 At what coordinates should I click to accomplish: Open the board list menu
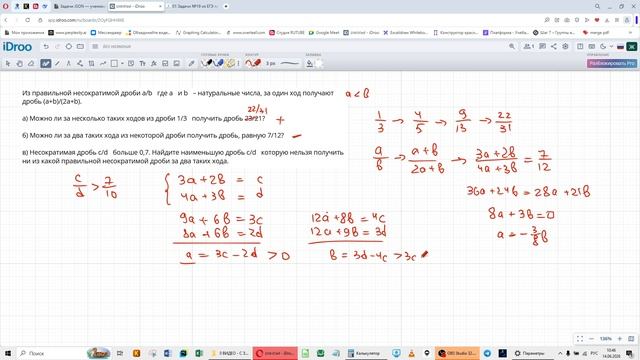(x=95, y=47)
